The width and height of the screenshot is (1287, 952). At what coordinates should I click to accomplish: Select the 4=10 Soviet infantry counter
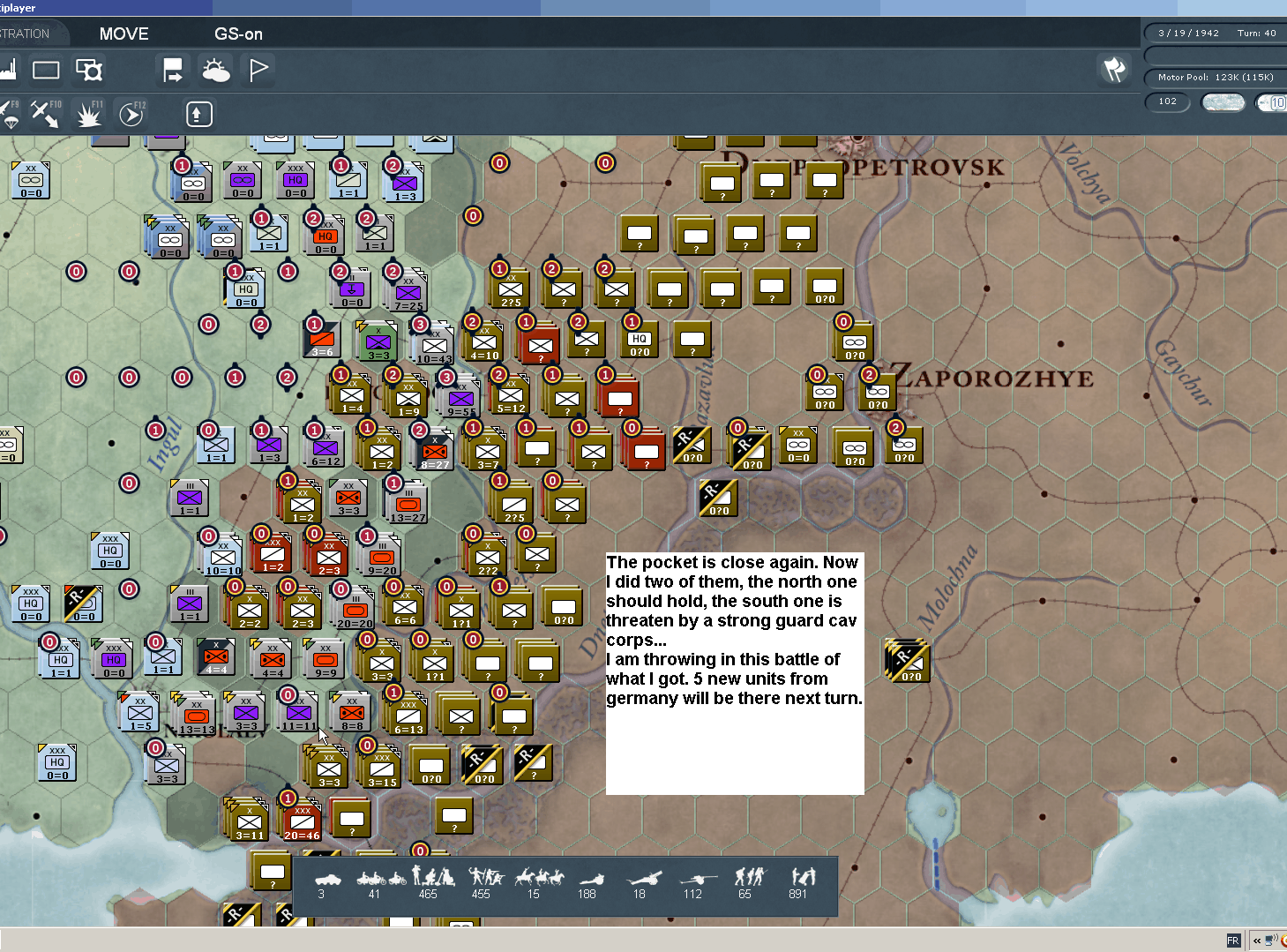pos(483,341)
